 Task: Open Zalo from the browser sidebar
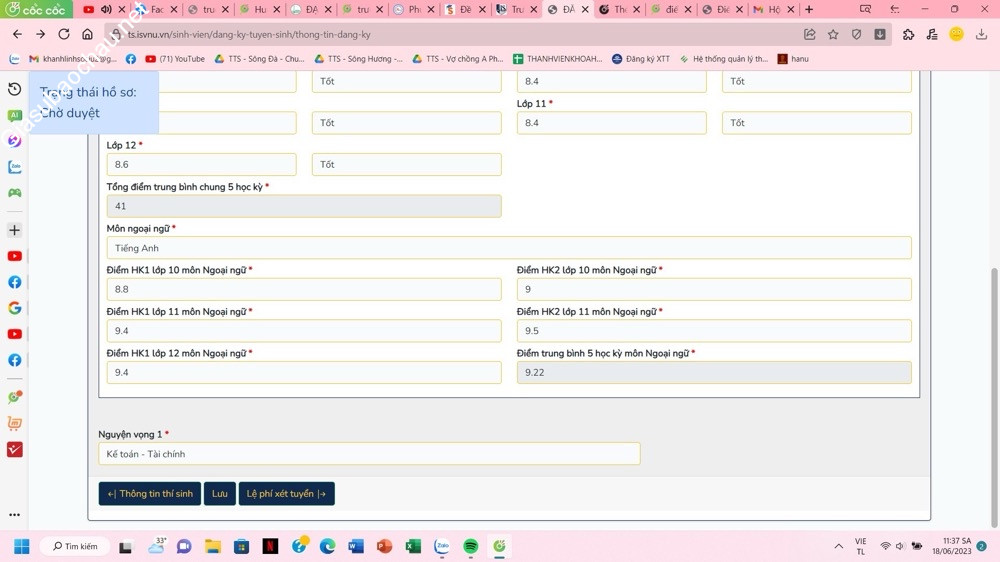(14, 167)
